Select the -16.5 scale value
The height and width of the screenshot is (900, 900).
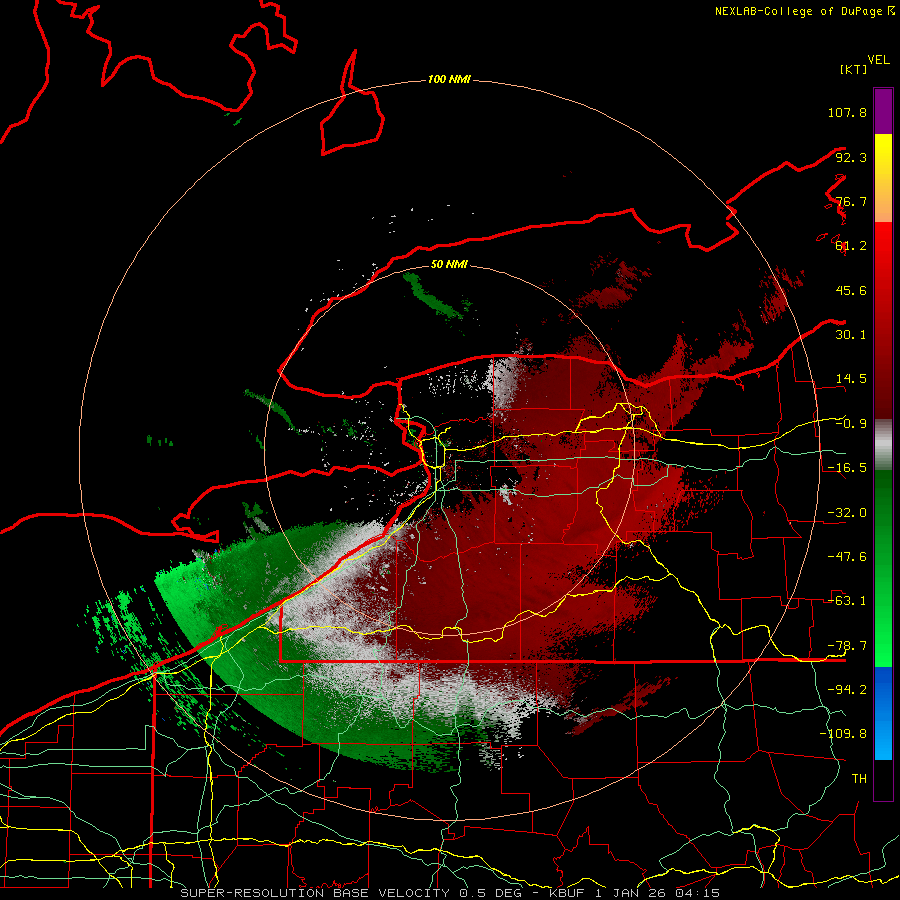[847, 468]
